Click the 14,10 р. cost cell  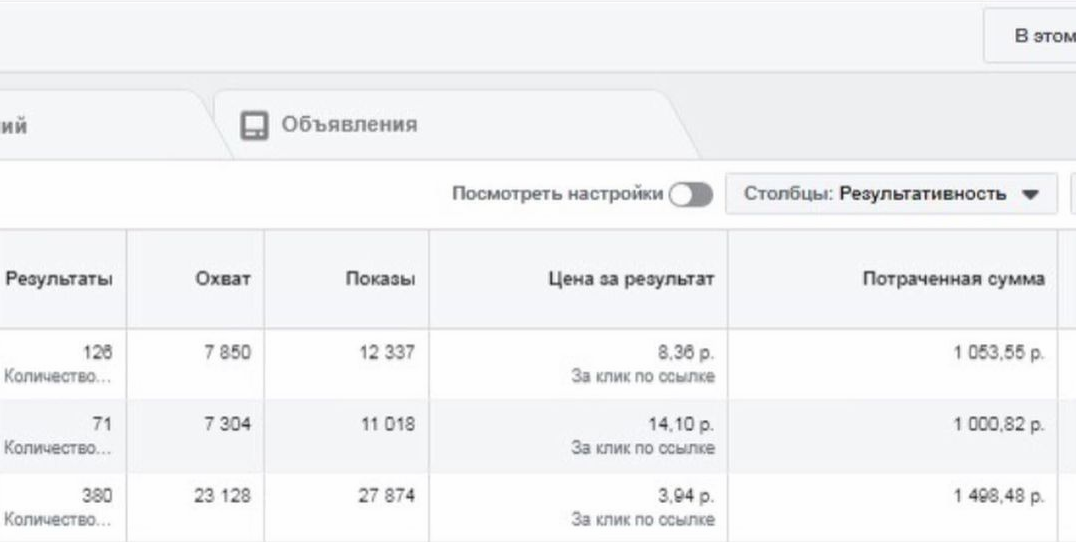click(x=681, y=425)
